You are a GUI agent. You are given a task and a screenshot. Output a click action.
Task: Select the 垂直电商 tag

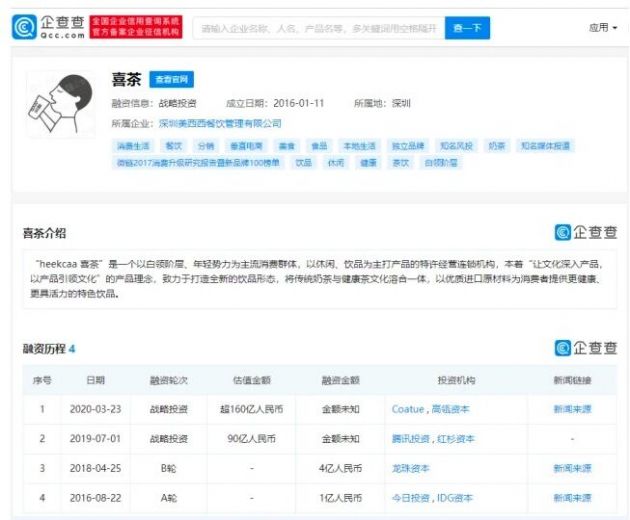tap(246, 146)
